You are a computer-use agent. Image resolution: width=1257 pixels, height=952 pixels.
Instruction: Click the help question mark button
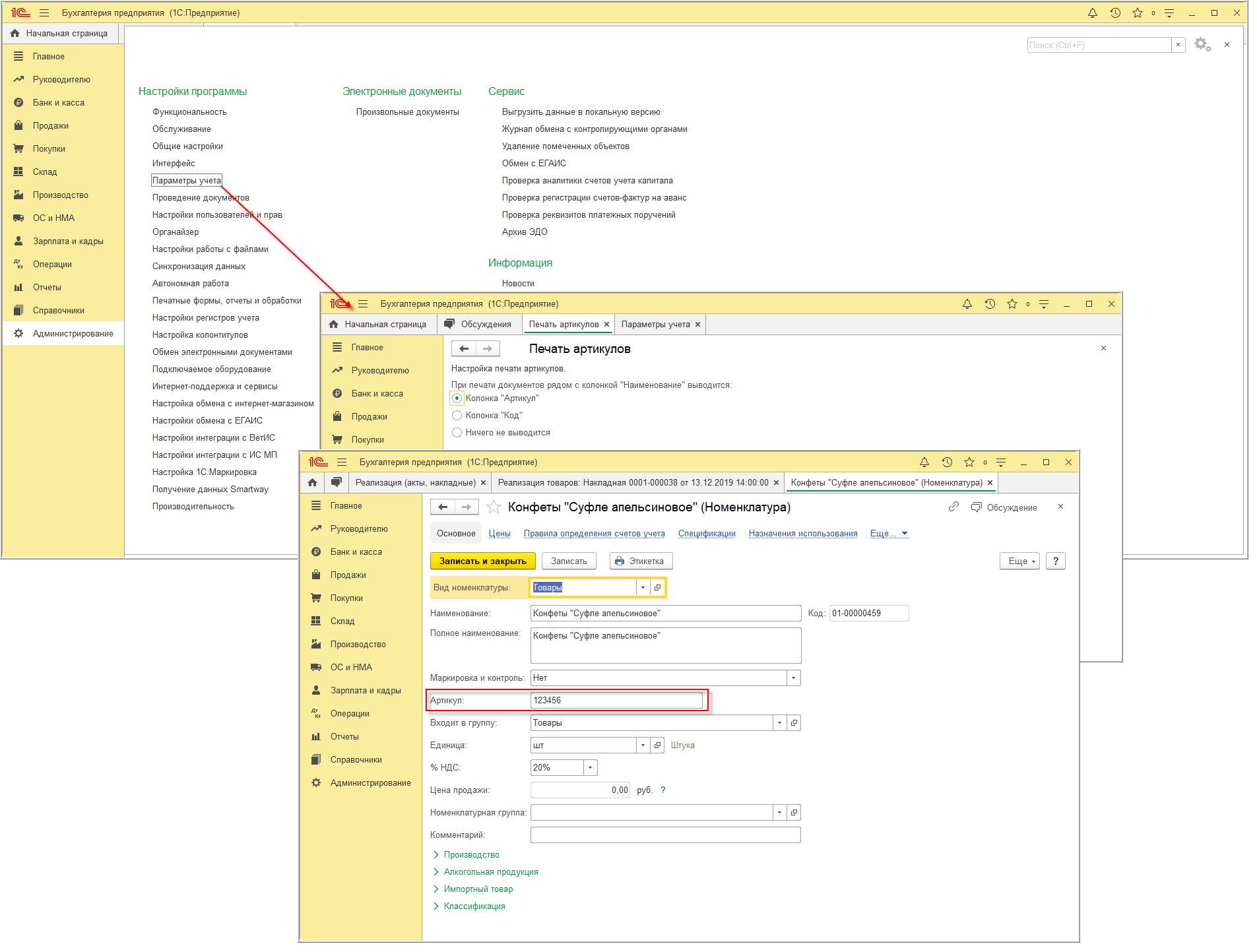point(1056,561)
